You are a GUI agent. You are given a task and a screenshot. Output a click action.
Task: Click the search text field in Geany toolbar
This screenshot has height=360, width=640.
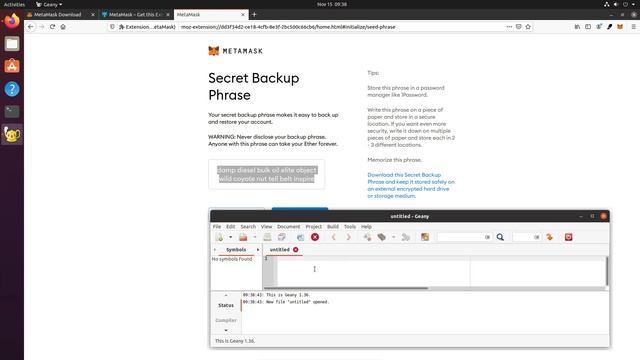(x=464, y=237)
